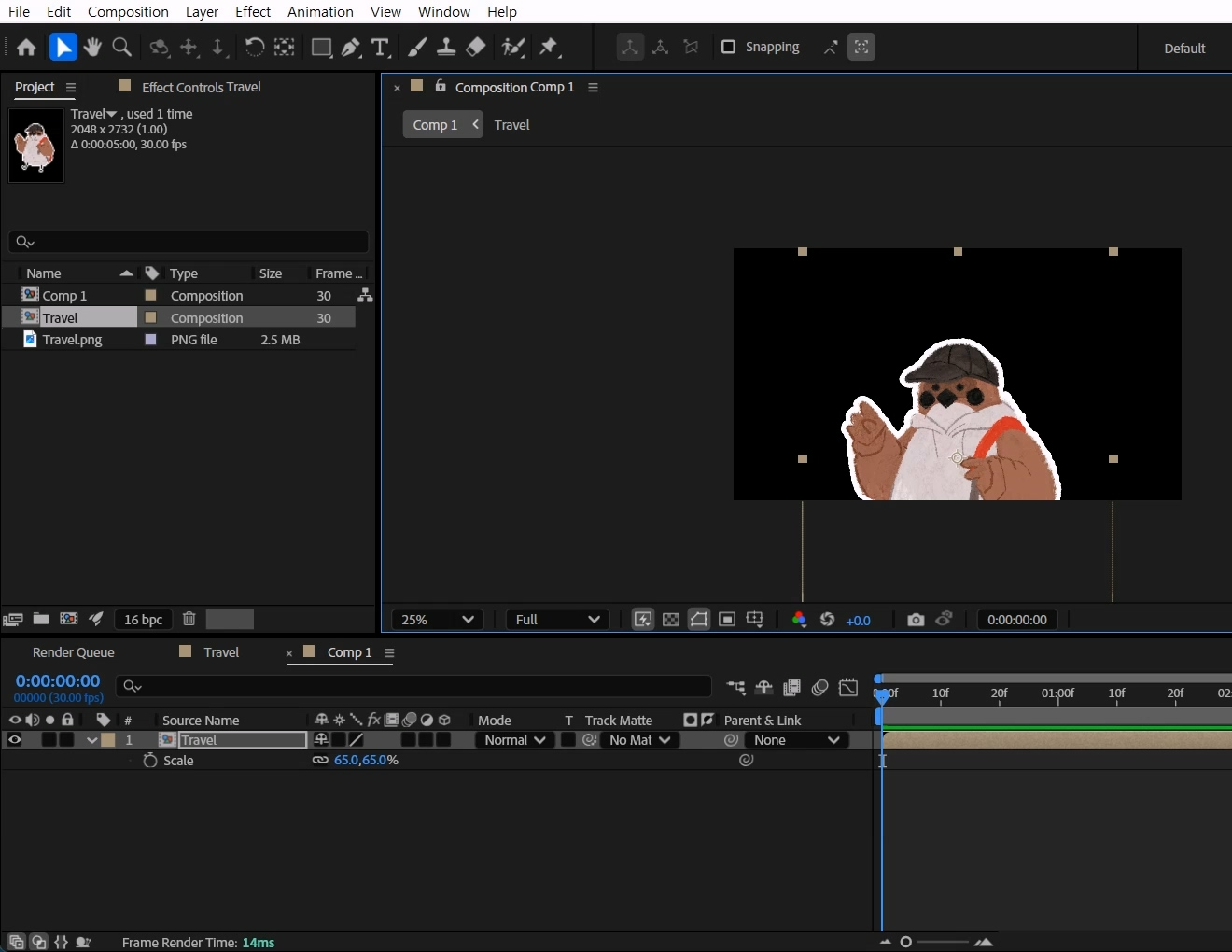Select the Hand tool
Viewport: 1232px width, 952px height.
coord(92,47)
